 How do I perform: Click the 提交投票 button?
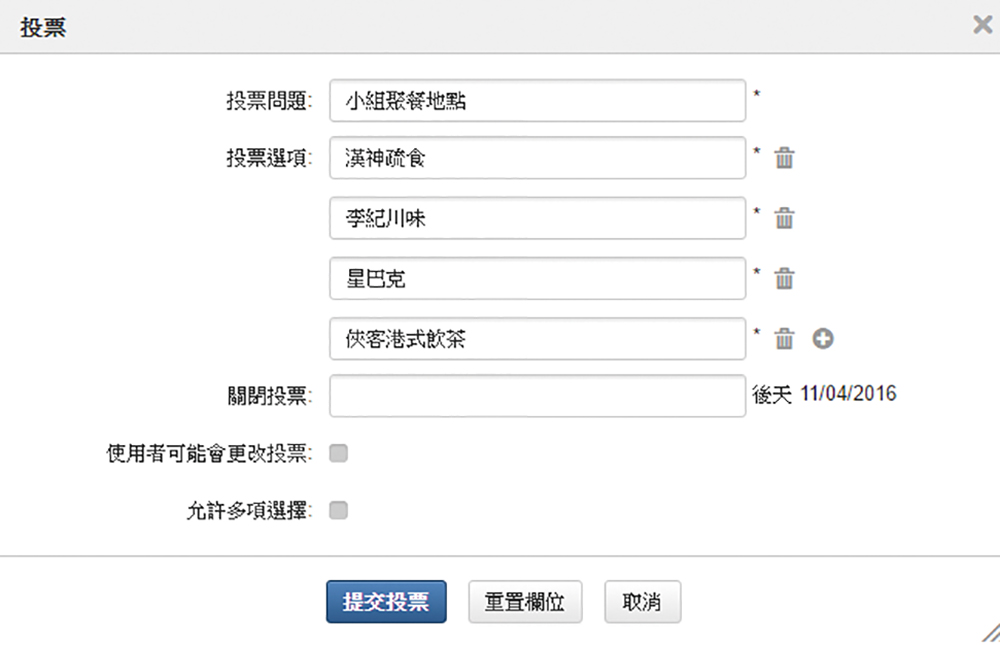(386, 602)
